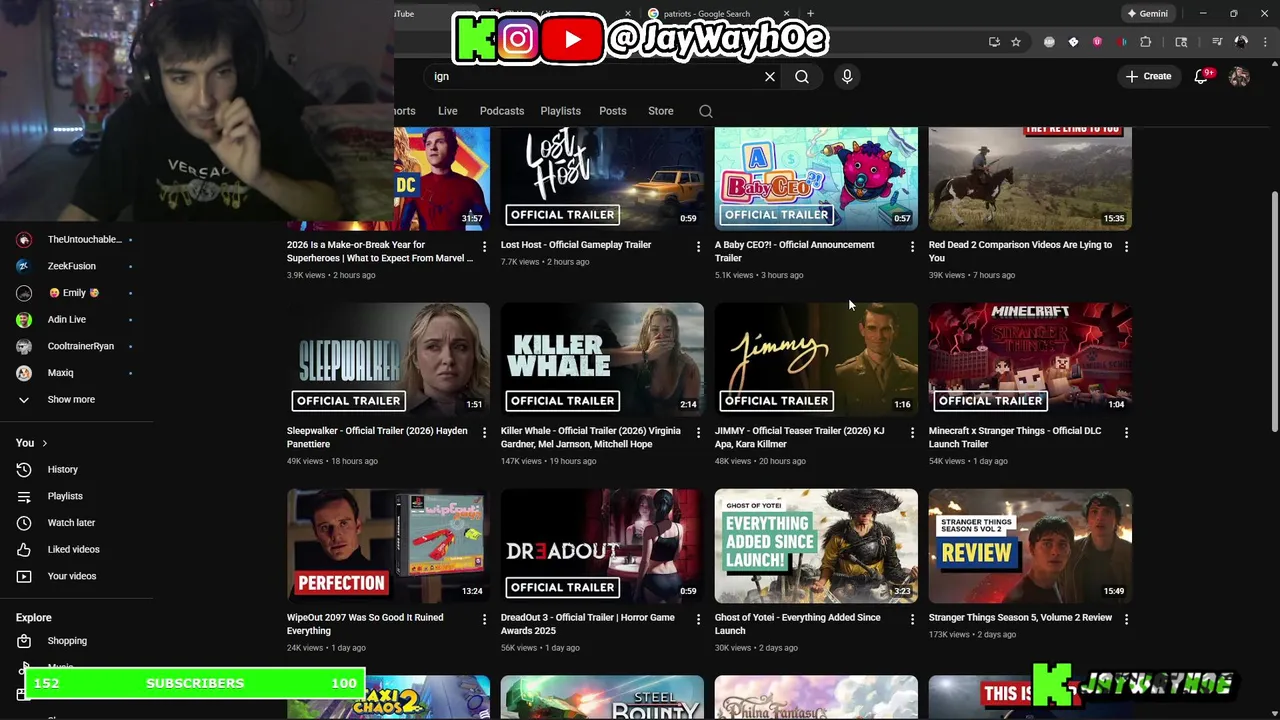Play Lost Host gameplay trailer thumbnail
1280x720 pixels.
coord(602,179)
